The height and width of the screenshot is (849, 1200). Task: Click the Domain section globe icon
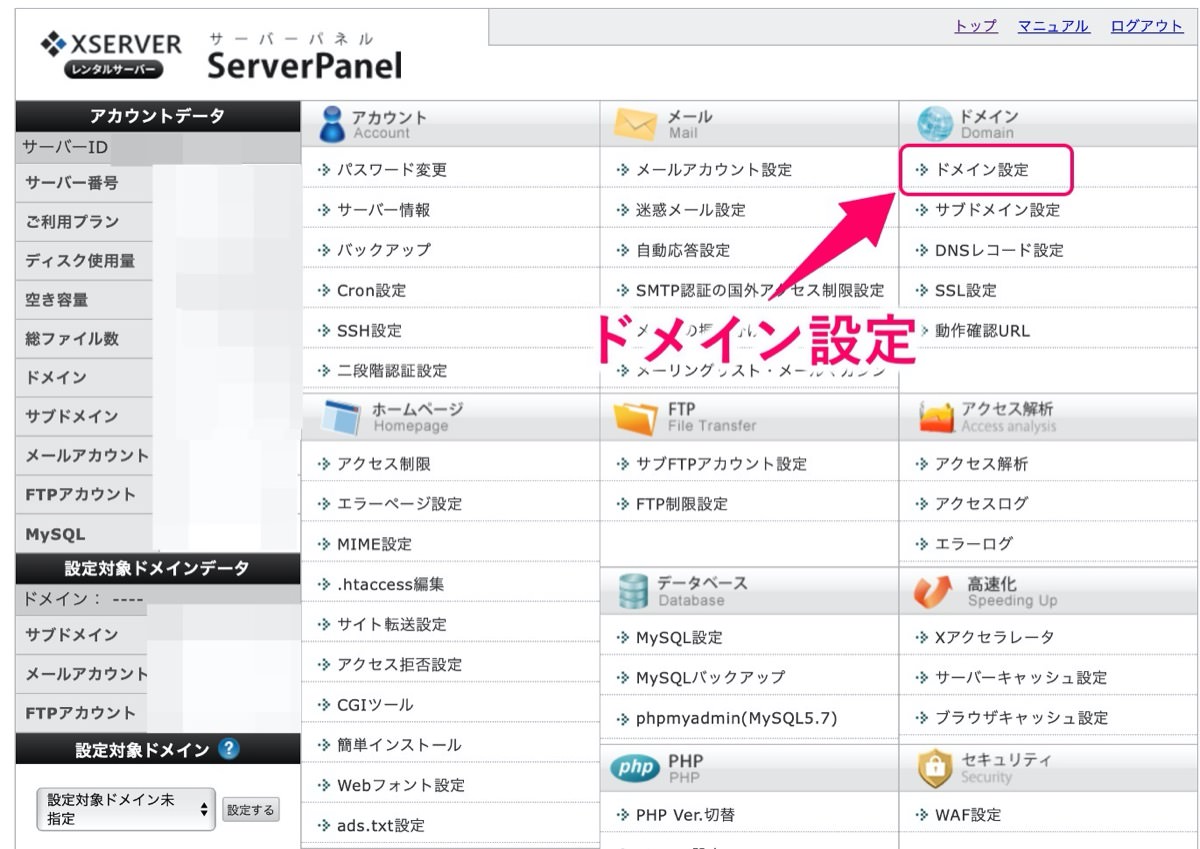point(935,124)
